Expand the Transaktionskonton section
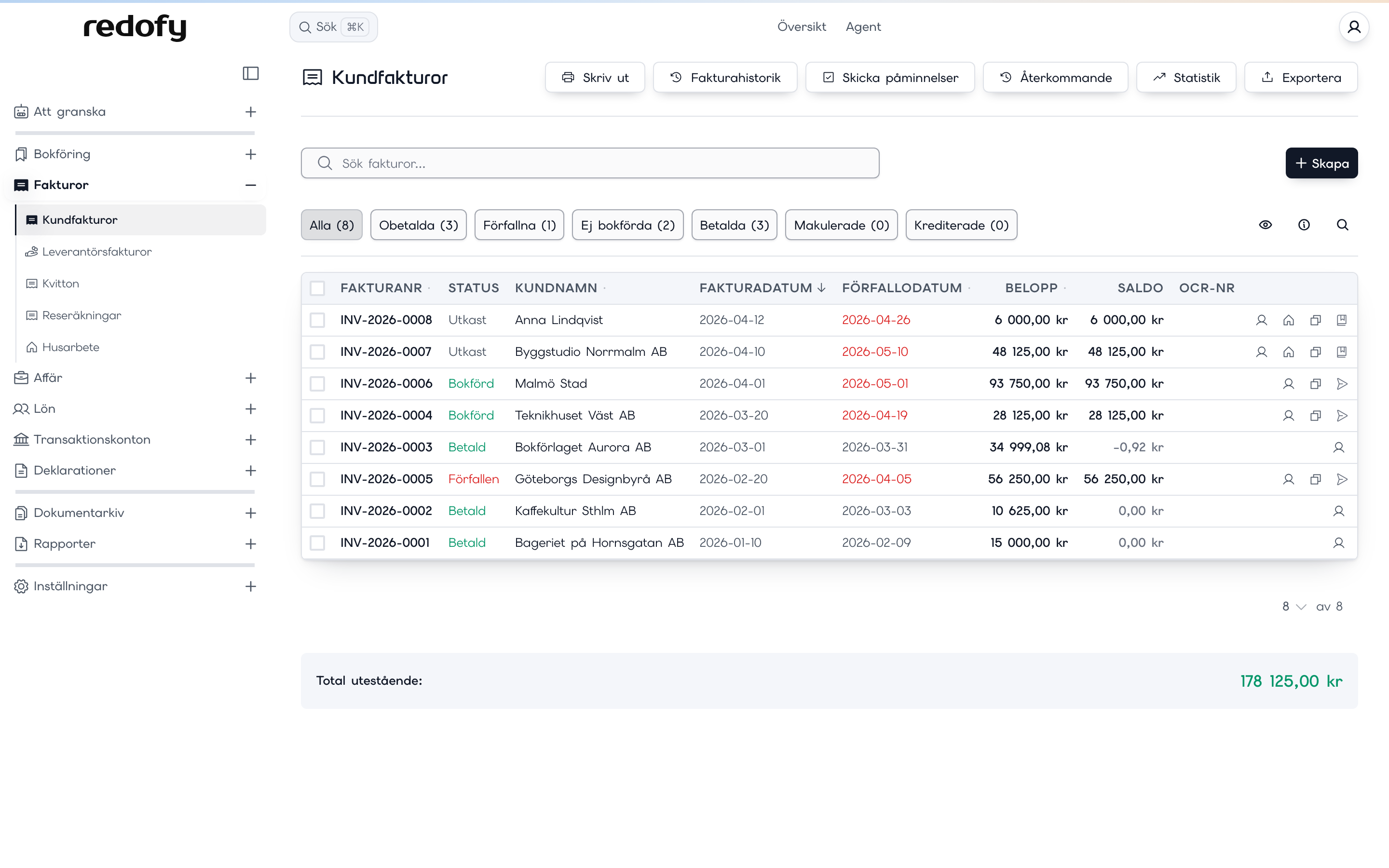This screenshot has height=868, width=1389. (251, 440)
